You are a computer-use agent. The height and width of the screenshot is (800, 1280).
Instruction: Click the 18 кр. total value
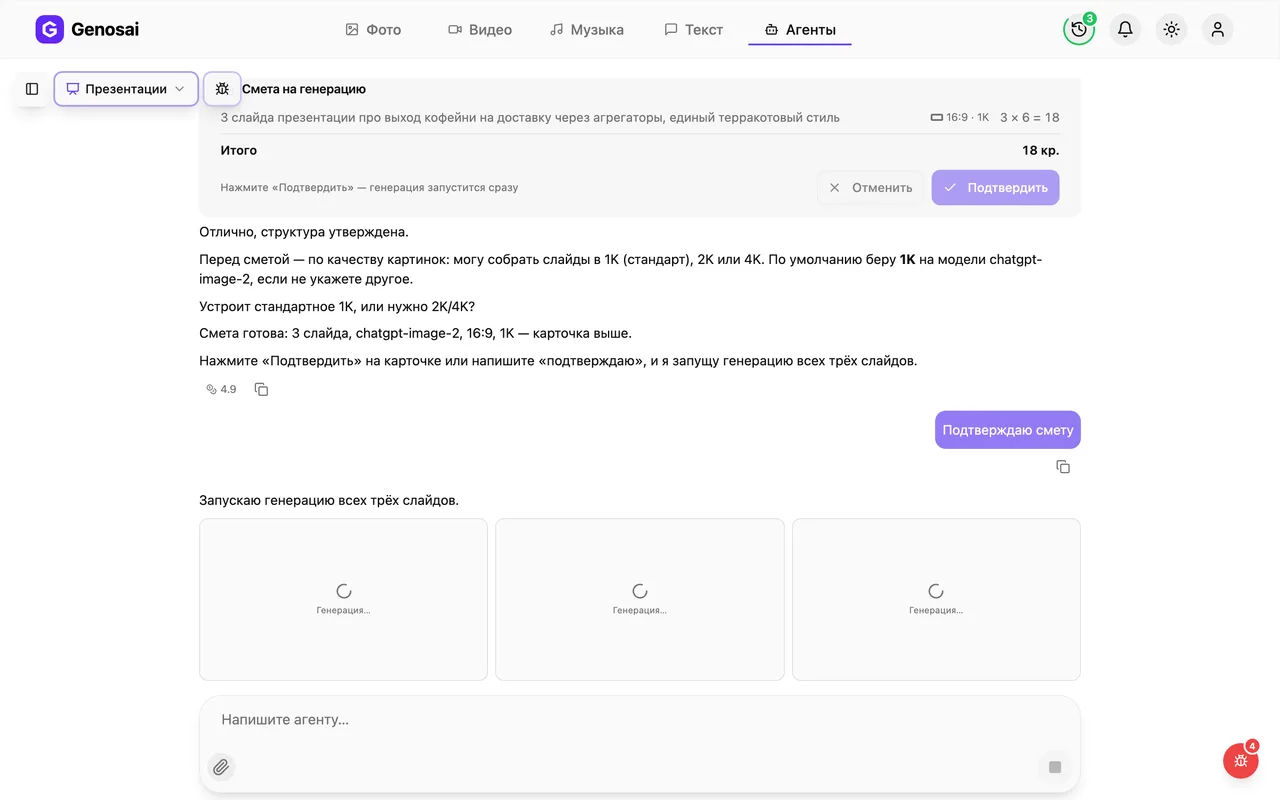tap(1040, 151)
